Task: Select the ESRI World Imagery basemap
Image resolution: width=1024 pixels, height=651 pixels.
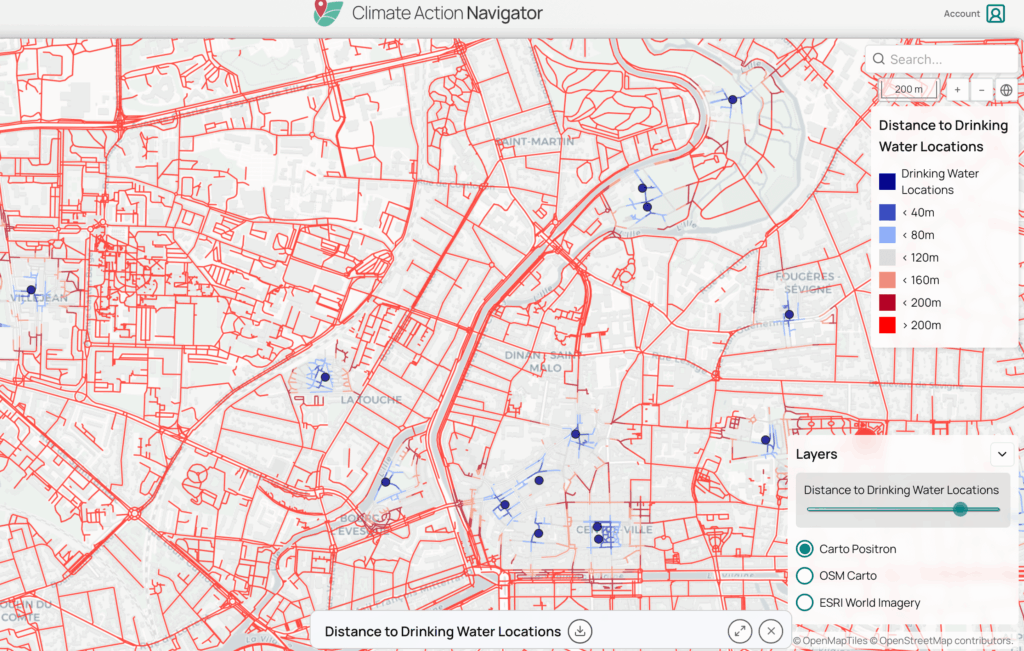Action: point(805,602)
